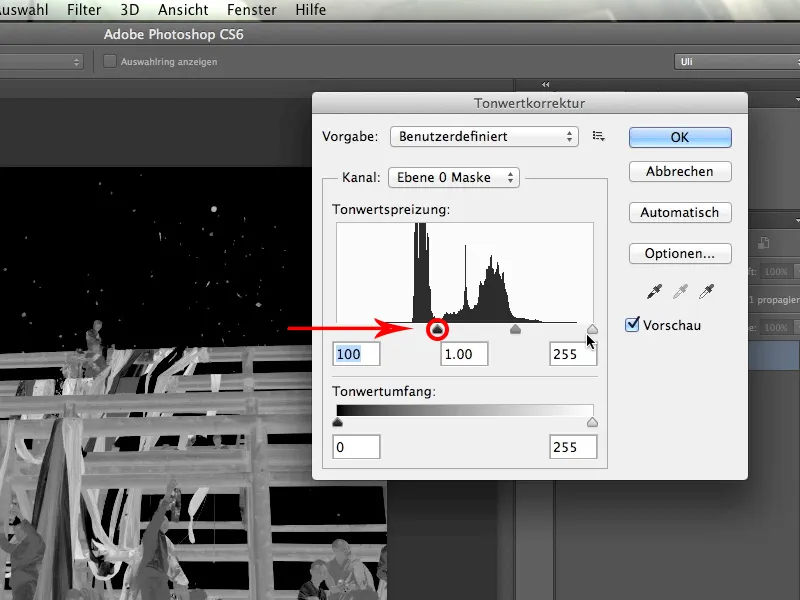Click the Tonwertumfang gradient bar
800x600 pixels.
[465, 411]
